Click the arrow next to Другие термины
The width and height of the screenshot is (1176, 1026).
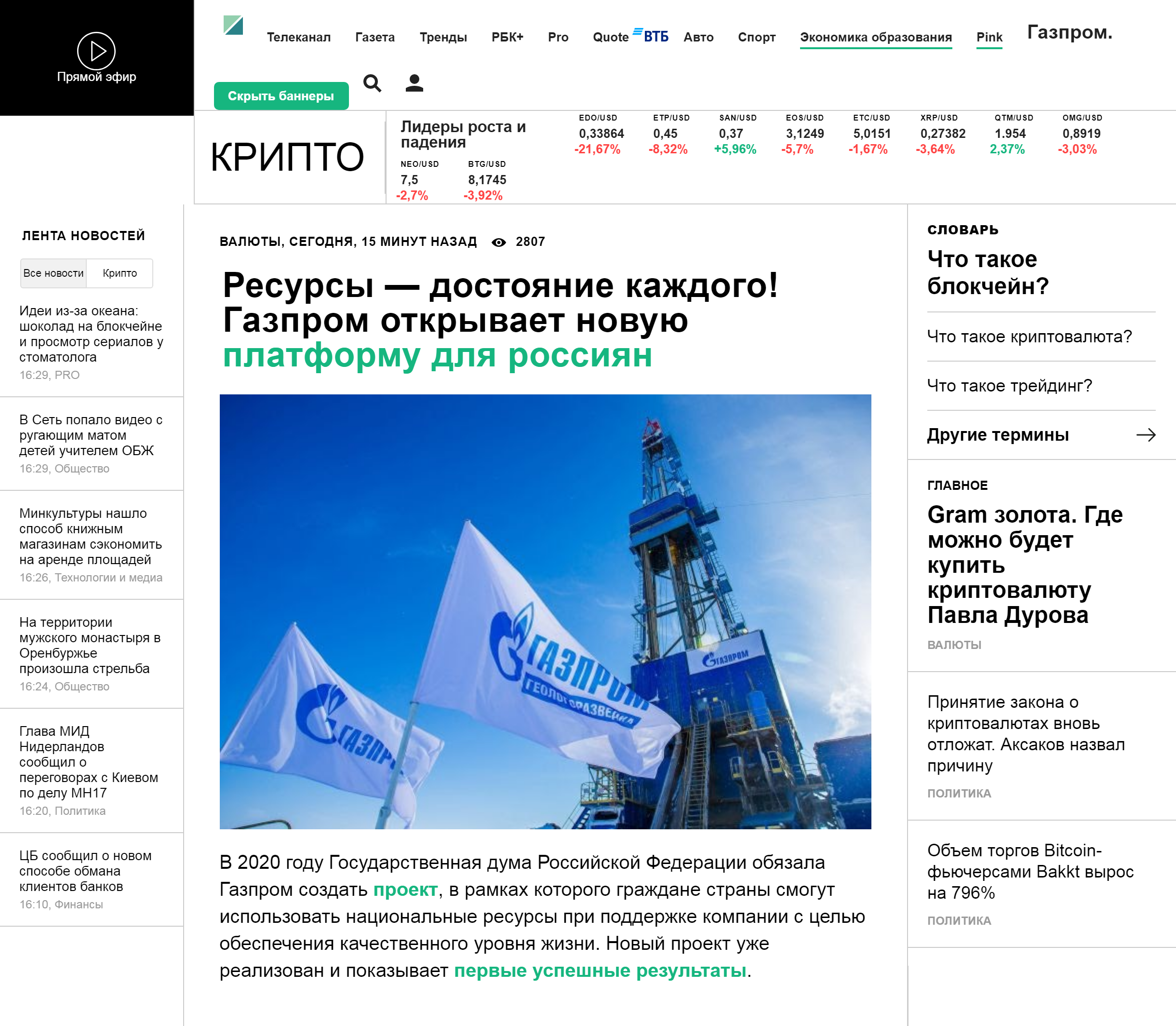click(x=1146, y=435)
